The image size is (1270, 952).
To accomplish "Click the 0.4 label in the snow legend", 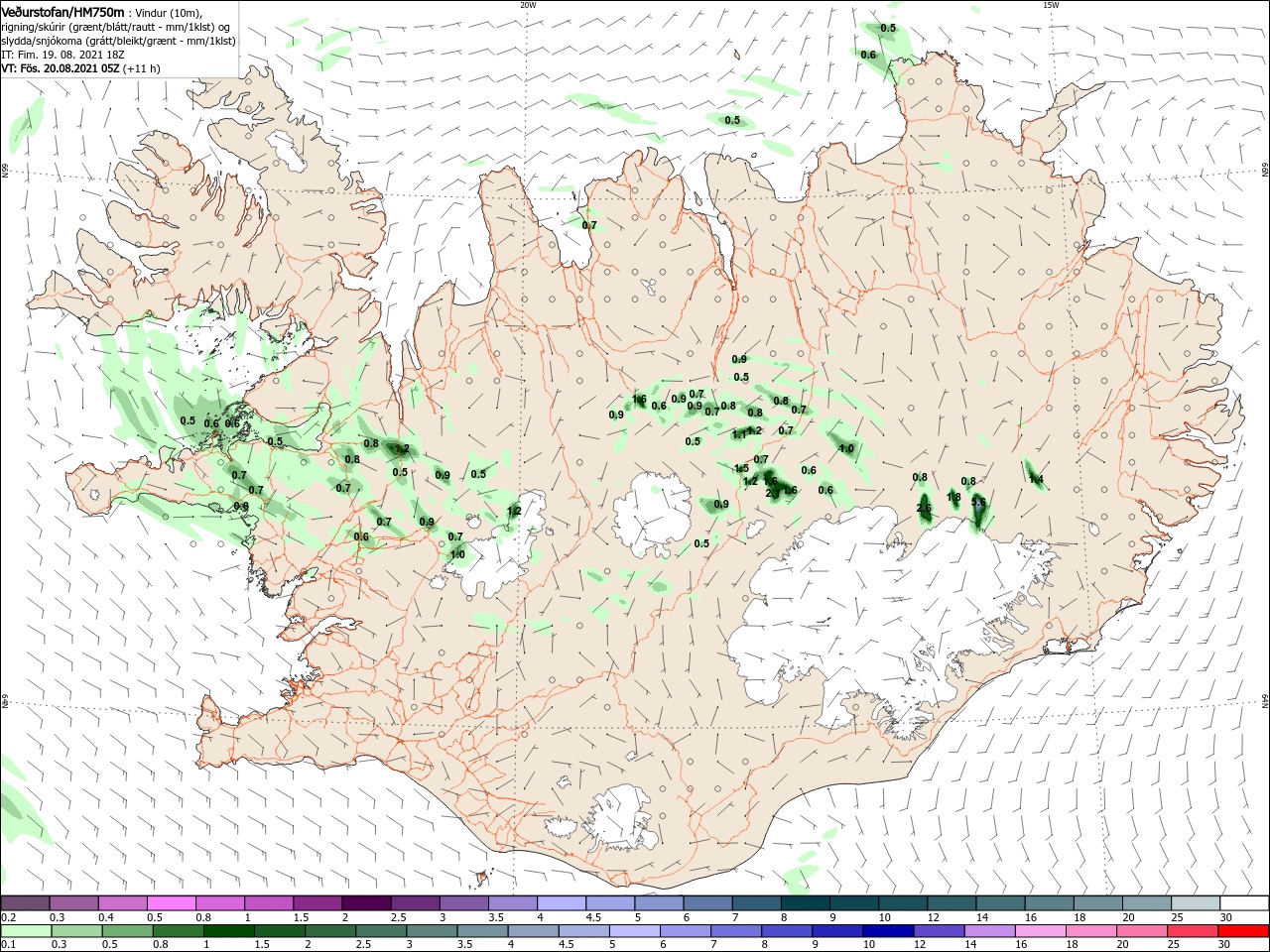I will [106, 917].
